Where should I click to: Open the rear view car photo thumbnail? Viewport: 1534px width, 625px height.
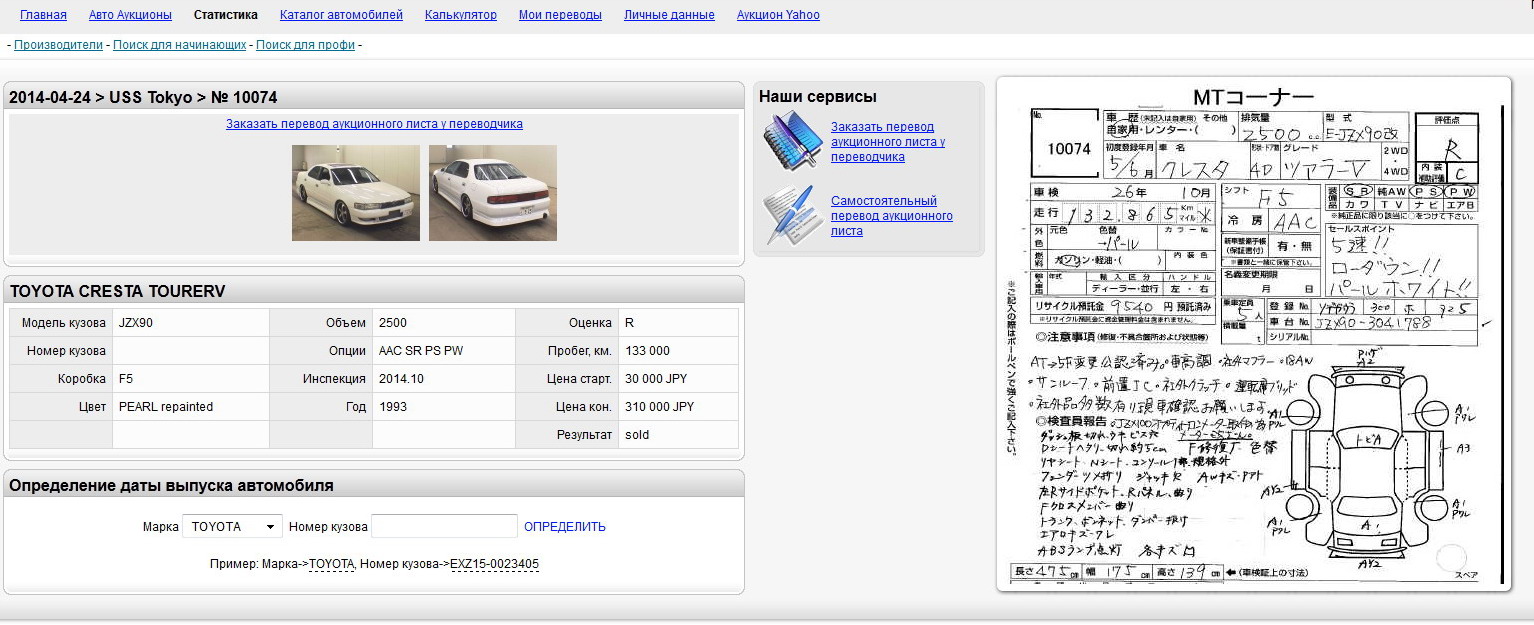click(492, 193)
